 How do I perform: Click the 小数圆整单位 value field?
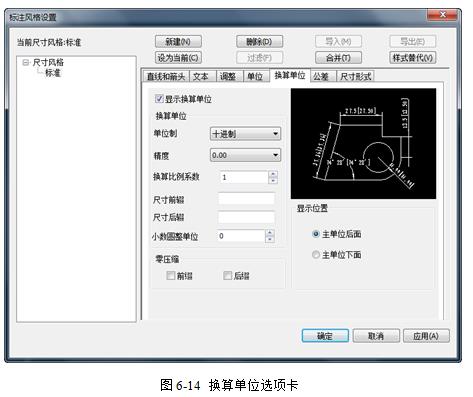(x=241, y=236)
